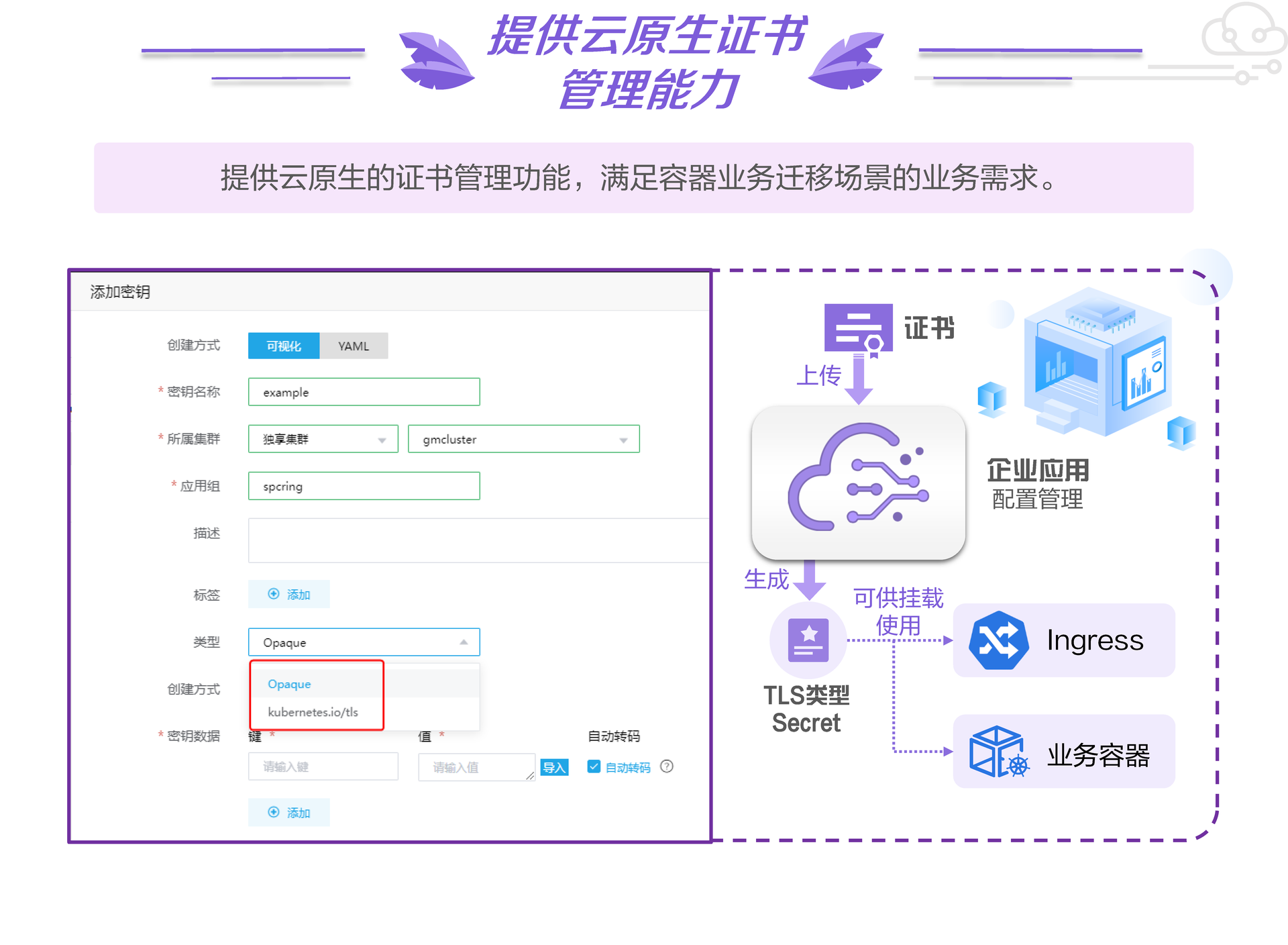Viewport: 1288px width, 945px height.
Task: Click the blue Ingress shuffle icon
Action: point(998,640)
